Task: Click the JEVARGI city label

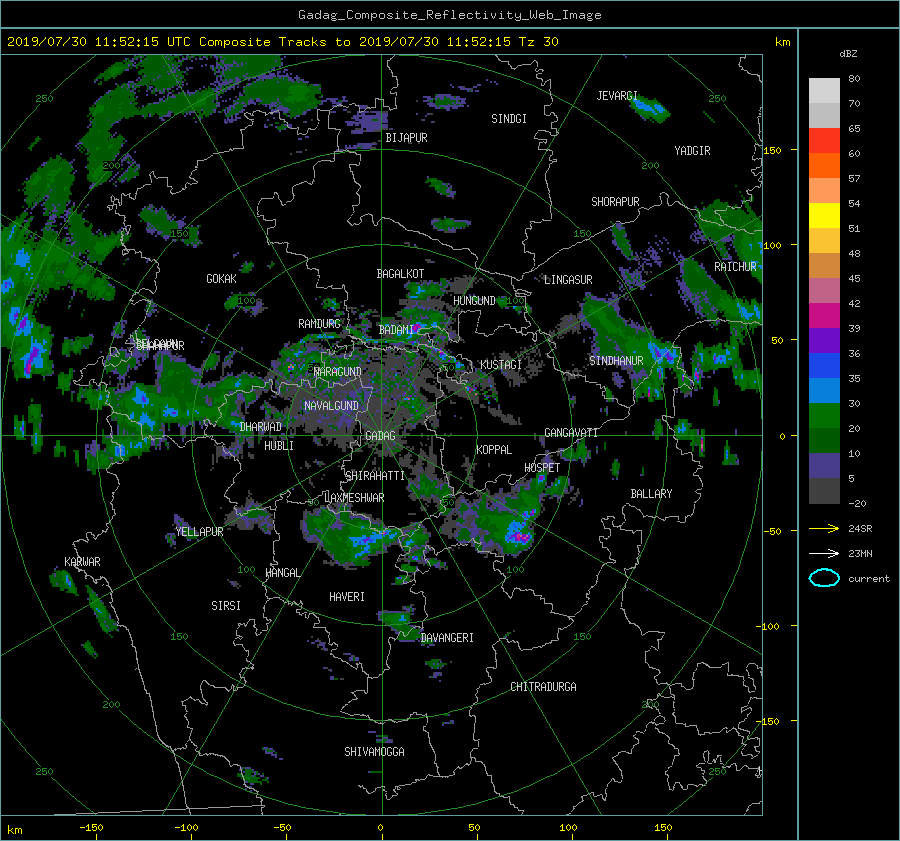Action: (x=617, y=96)
